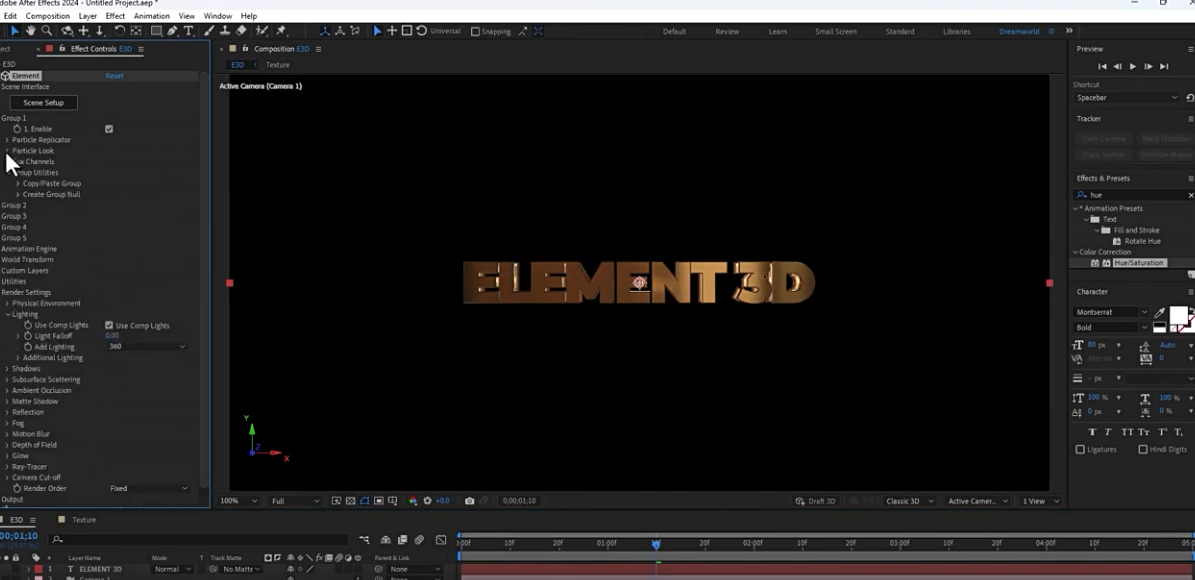The image size is (1195, 580).
Task: Reset the Element effect
Action: pyautogui.click(x=114, y=76)
